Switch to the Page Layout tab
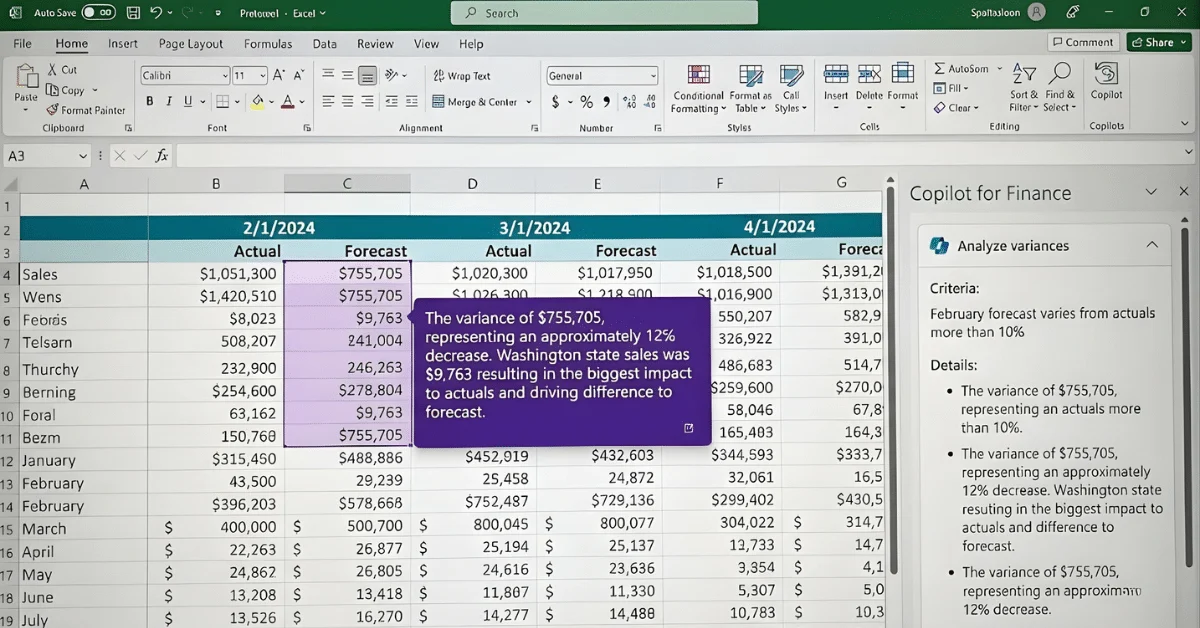Viewport: 1200px width, 628px height. point(191,43)
